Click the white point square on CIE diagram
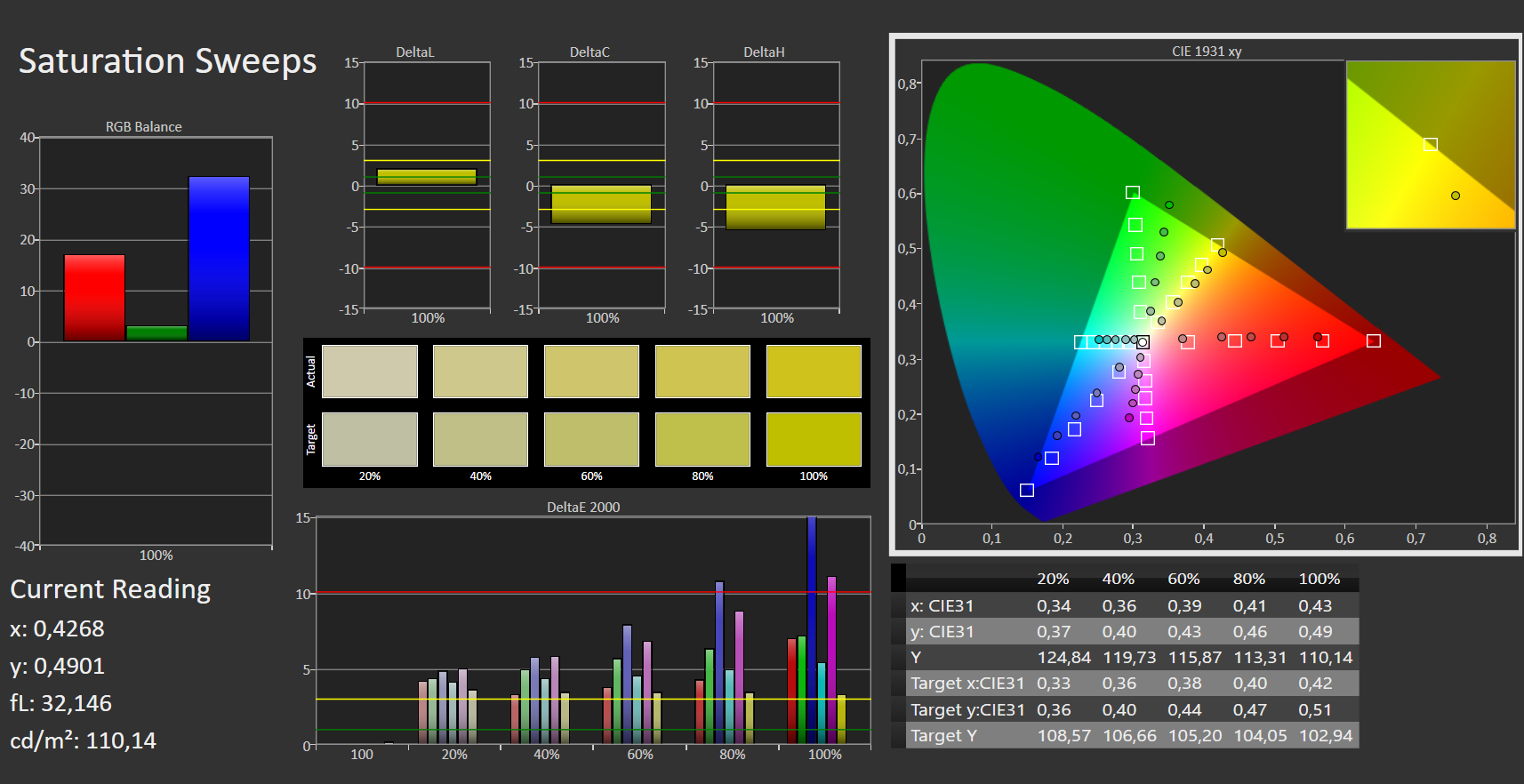 pyautogui.click(x=1143, y=342)
